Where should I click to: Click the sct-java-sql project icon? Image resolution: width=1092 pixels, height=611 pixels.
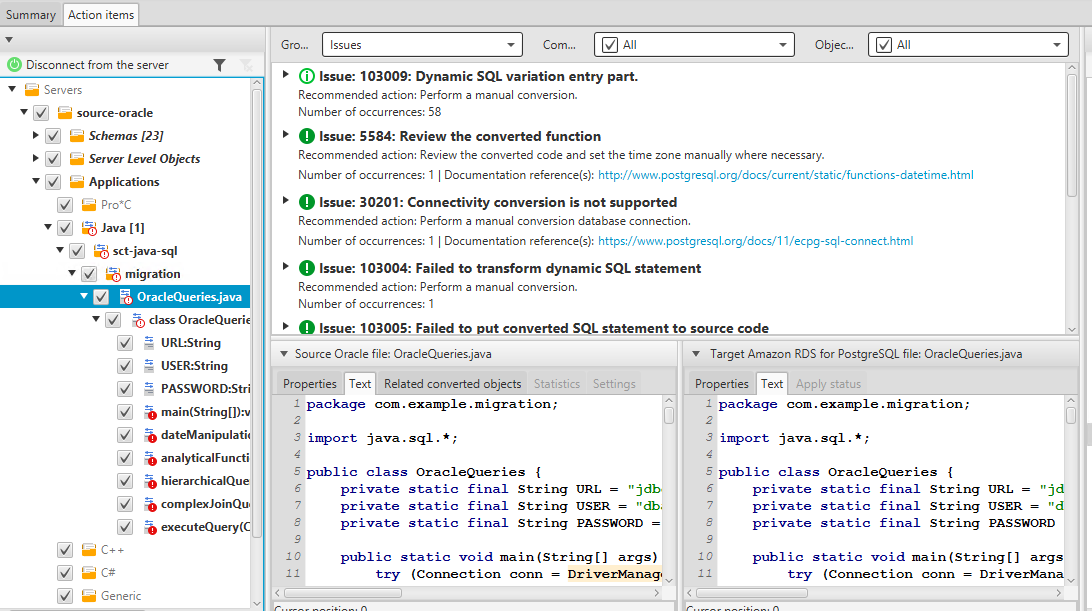101,251
